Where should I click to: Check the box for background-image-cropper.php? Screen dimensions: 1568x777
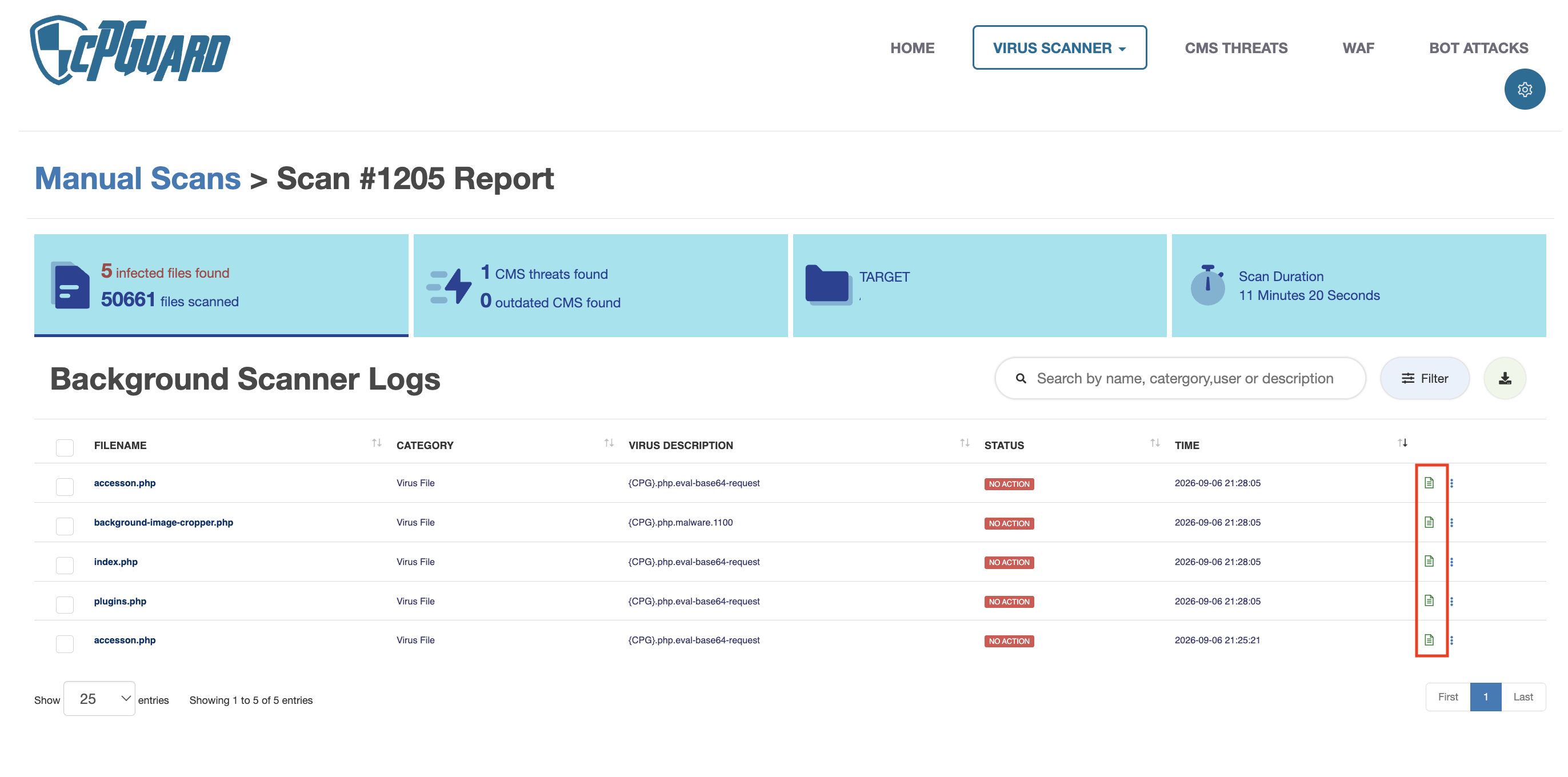click(x=65, y=526)
